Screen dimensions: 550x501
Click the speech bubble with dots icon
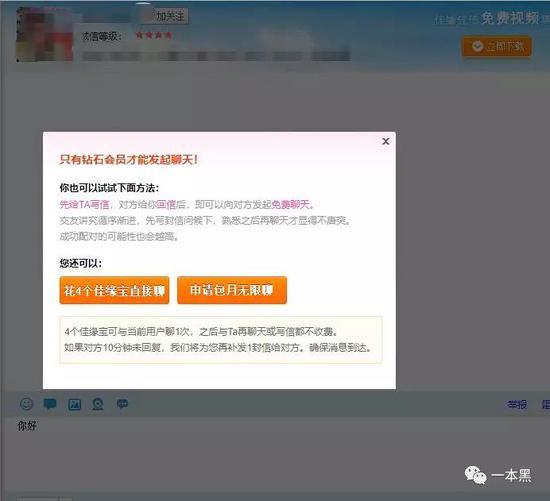[122, 404]
